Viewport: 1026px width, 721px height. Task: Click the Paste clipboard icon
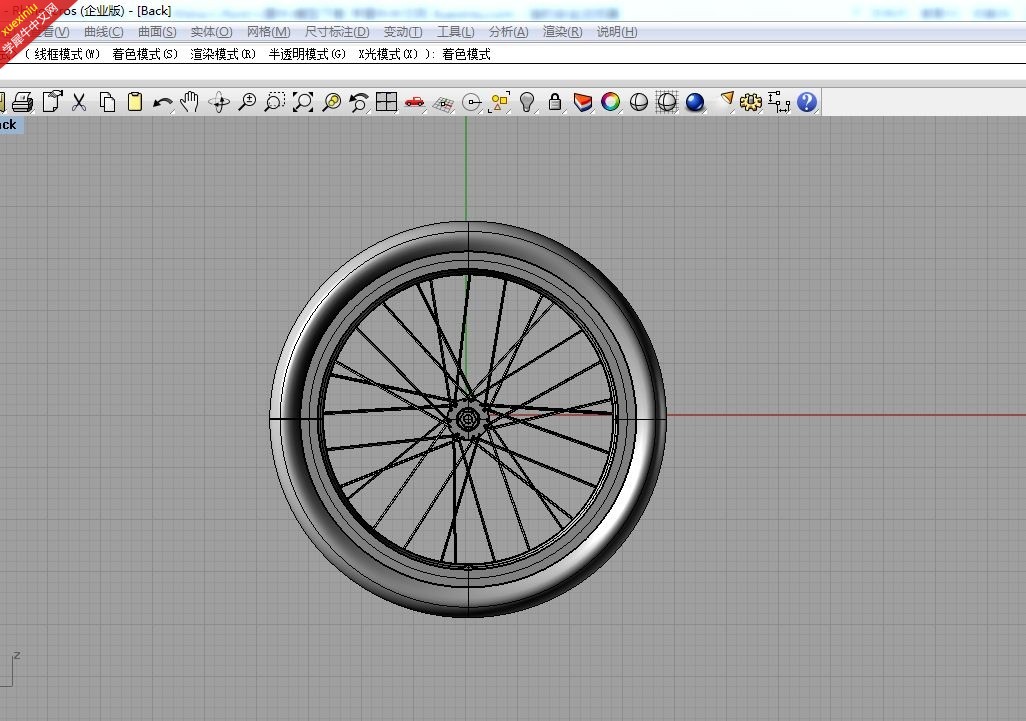135,102
